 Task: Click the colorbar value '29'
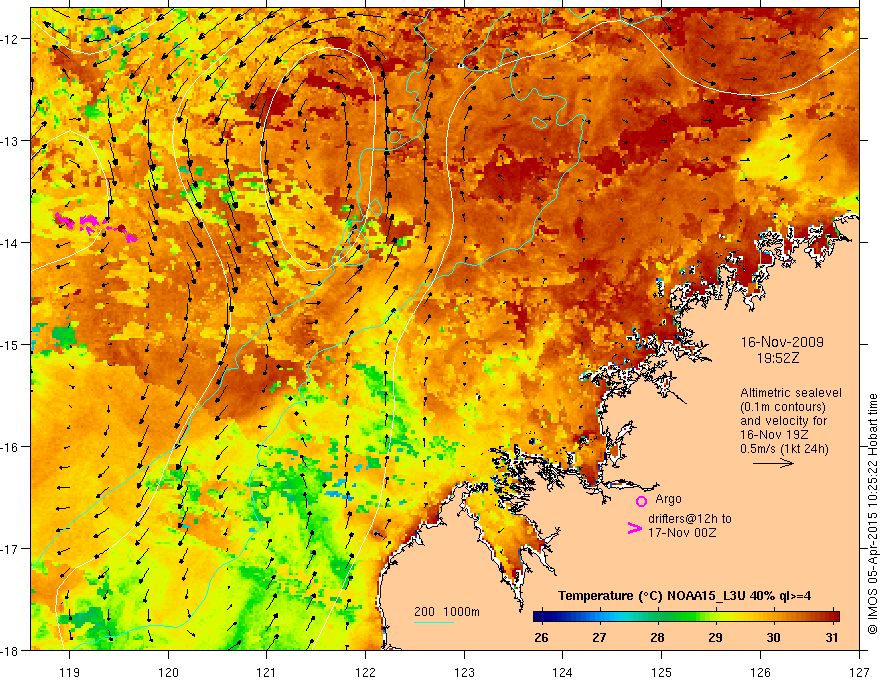(x=715, y=637)
